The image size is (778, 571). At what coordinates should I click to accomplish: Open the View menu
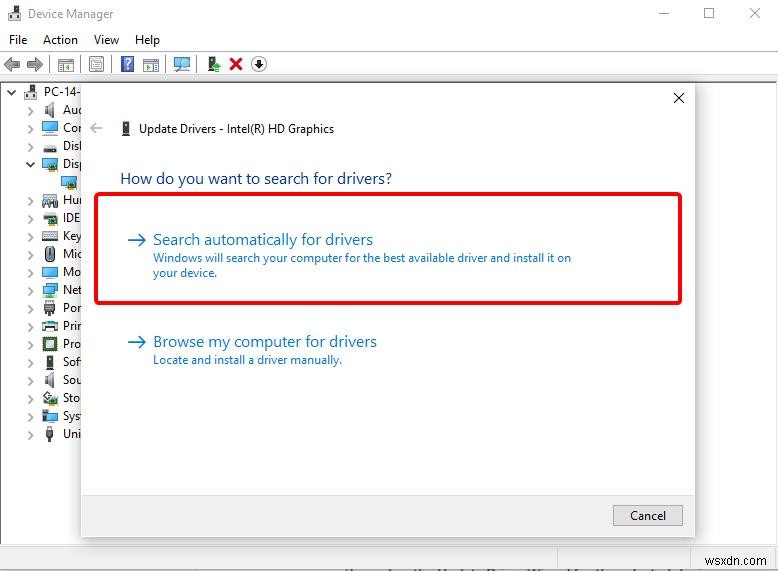tap(106, 40)
